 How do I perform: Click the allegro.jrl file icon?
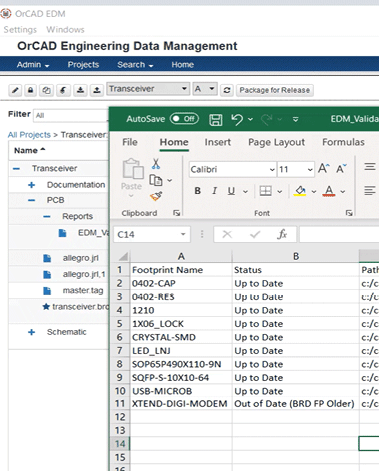point(47,258)
